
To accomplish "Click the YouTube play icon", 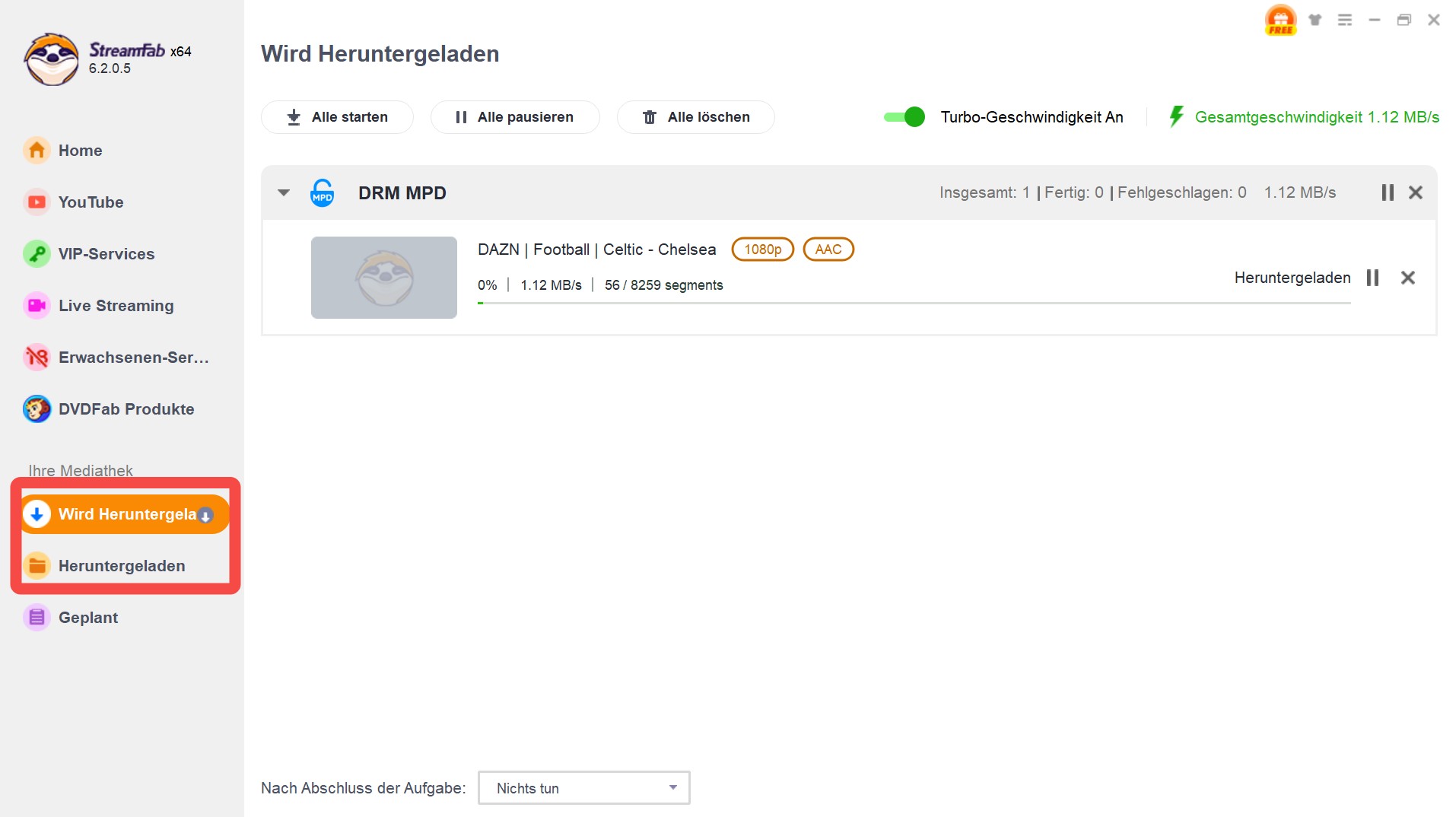I will click(x=37, y=202).
